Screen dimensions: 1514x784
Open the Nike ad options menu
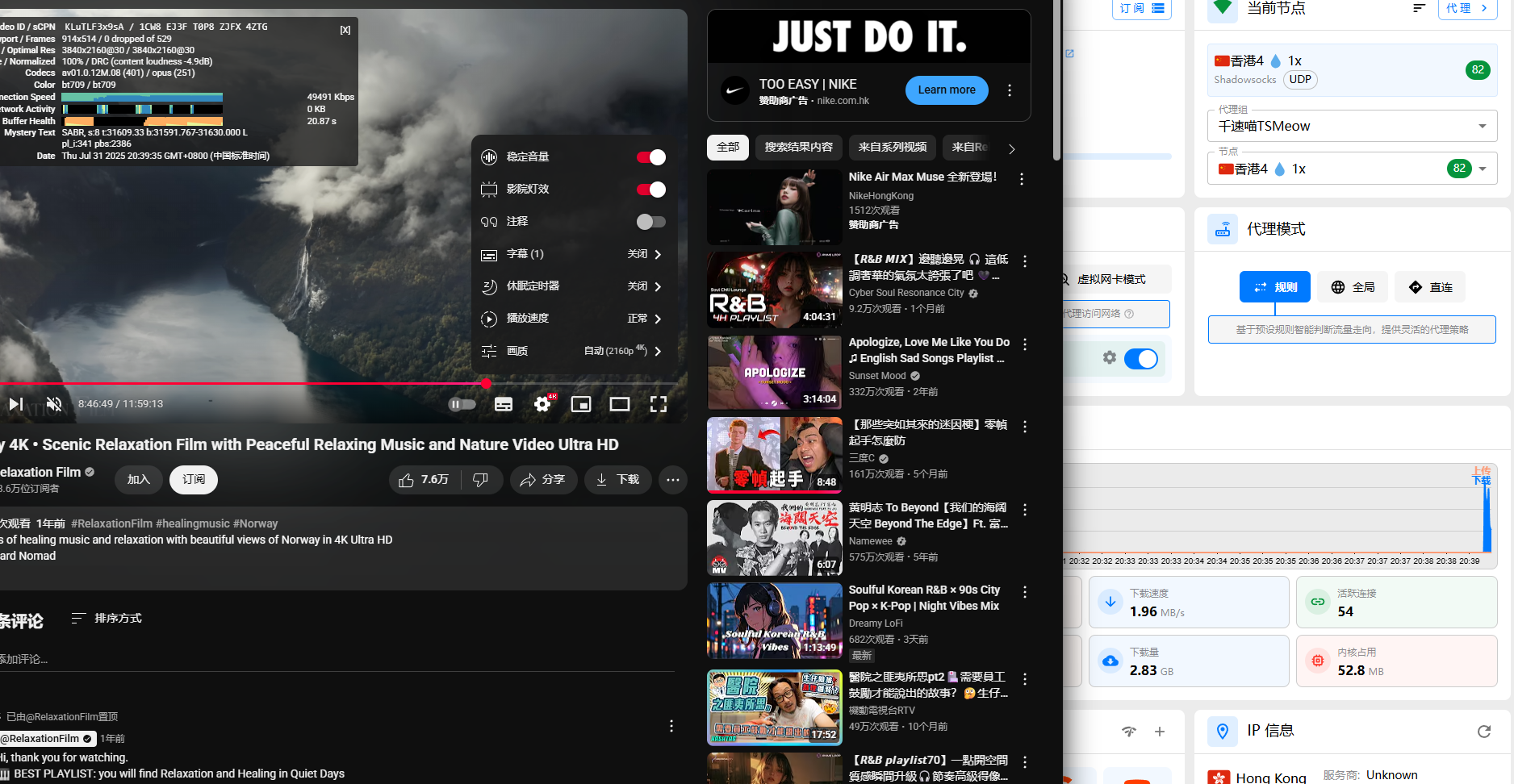(x=1010, y=90)
